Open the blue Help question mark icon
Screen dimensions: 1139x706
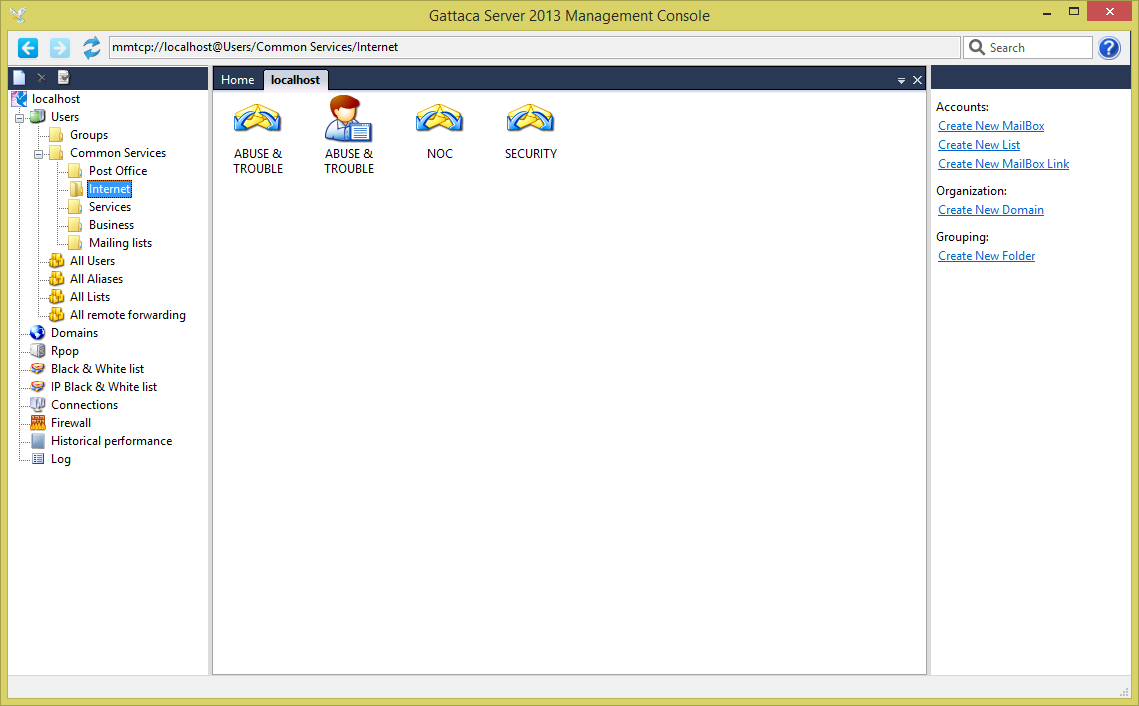click(1109, 48)
